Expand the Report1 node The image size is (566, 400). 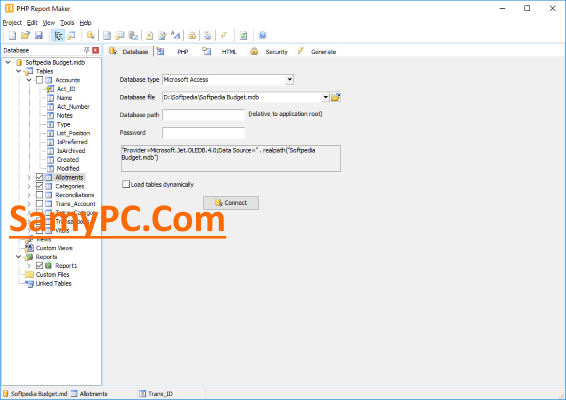coord(29,266)
